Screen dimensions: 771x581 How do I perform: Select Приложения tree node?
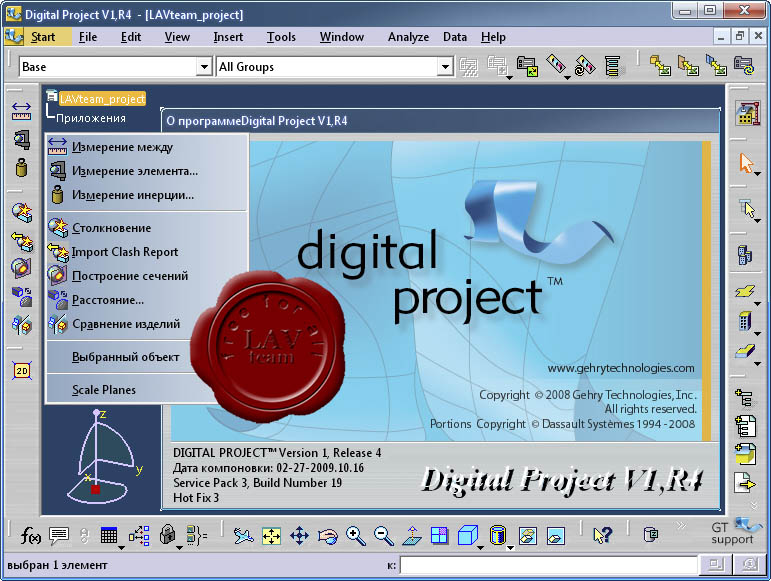tap(90, 118)
